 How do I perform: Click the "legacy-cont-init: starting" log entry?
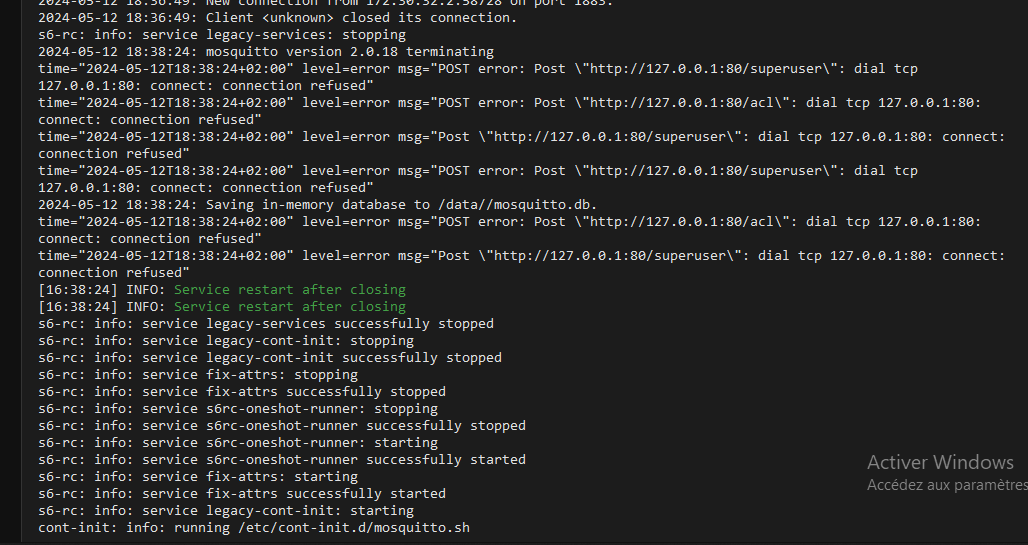pyautogui.click(x=226, y=510)
